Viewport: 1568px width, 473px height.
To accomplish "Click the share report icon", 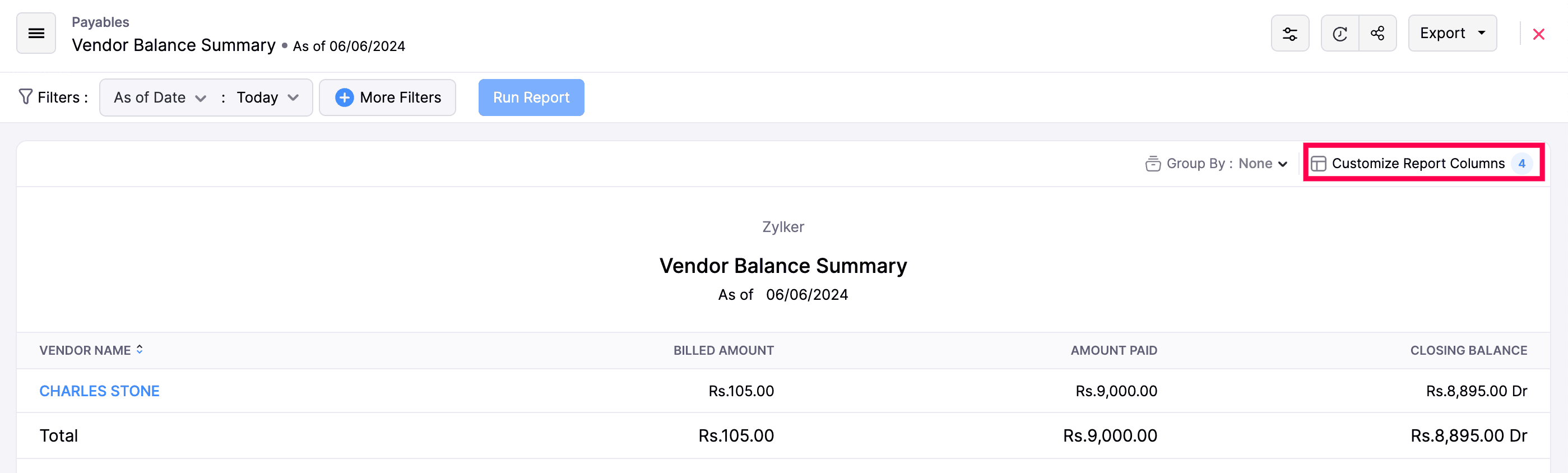I will tap(1377, 34).
